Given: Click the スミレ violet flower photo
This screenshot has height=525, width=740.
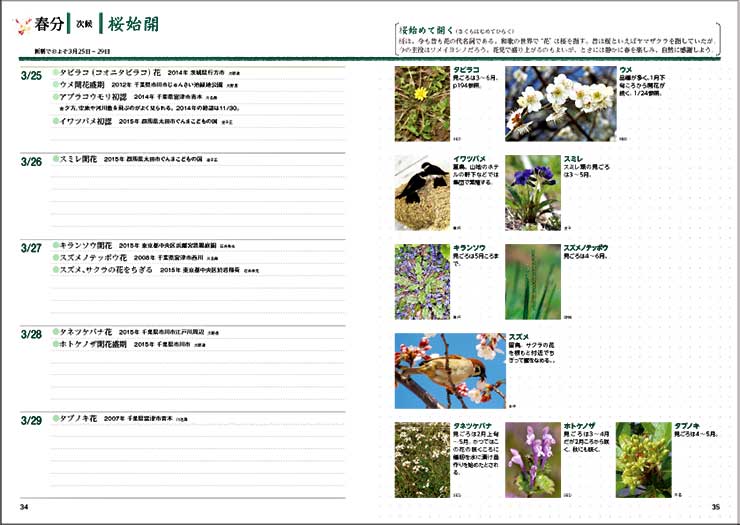Looking at the screenshot, I should (533, 193).
